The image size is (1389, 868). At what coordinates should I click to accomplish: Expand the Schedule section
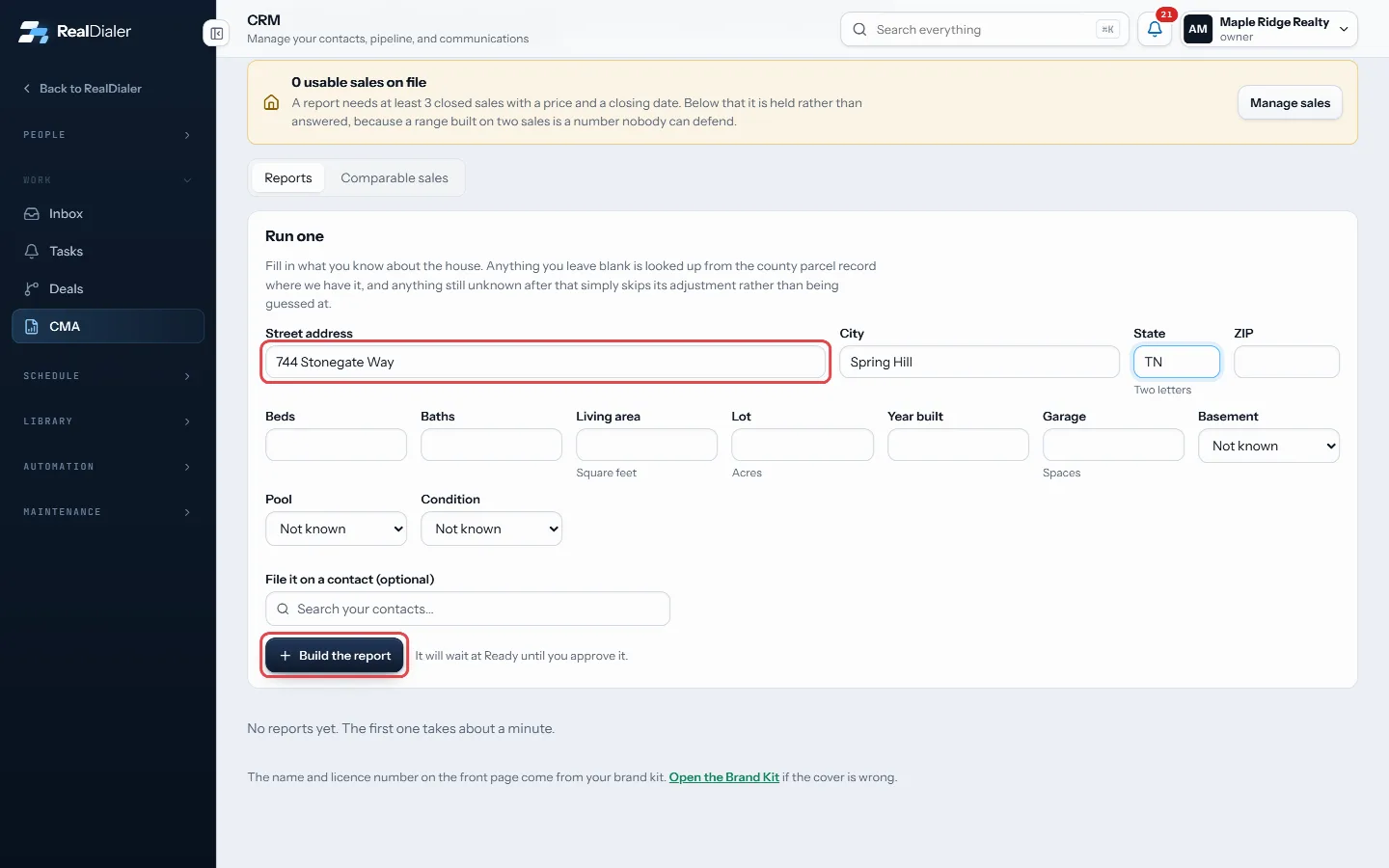pyautogui.click(x=108, y=376)
